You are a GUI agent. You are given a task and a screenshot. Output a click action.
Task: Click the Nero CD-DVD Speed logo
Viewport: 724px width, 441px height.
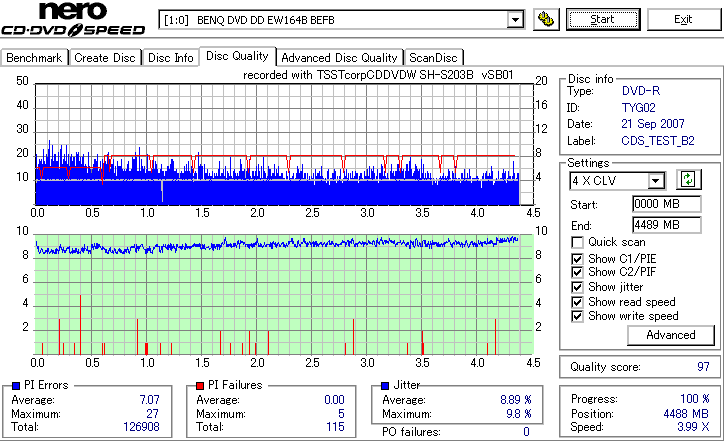coord(73,19)
